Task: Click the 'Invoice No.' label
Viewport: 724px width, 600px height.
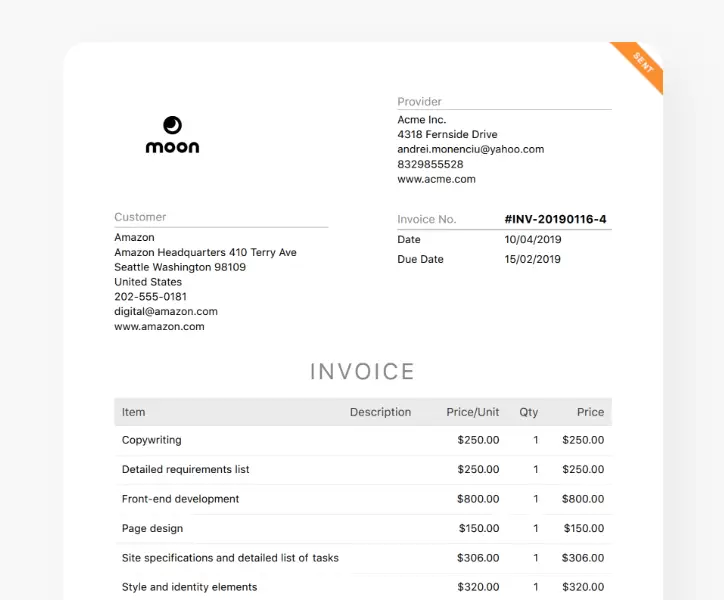Action: click(427, 219)
